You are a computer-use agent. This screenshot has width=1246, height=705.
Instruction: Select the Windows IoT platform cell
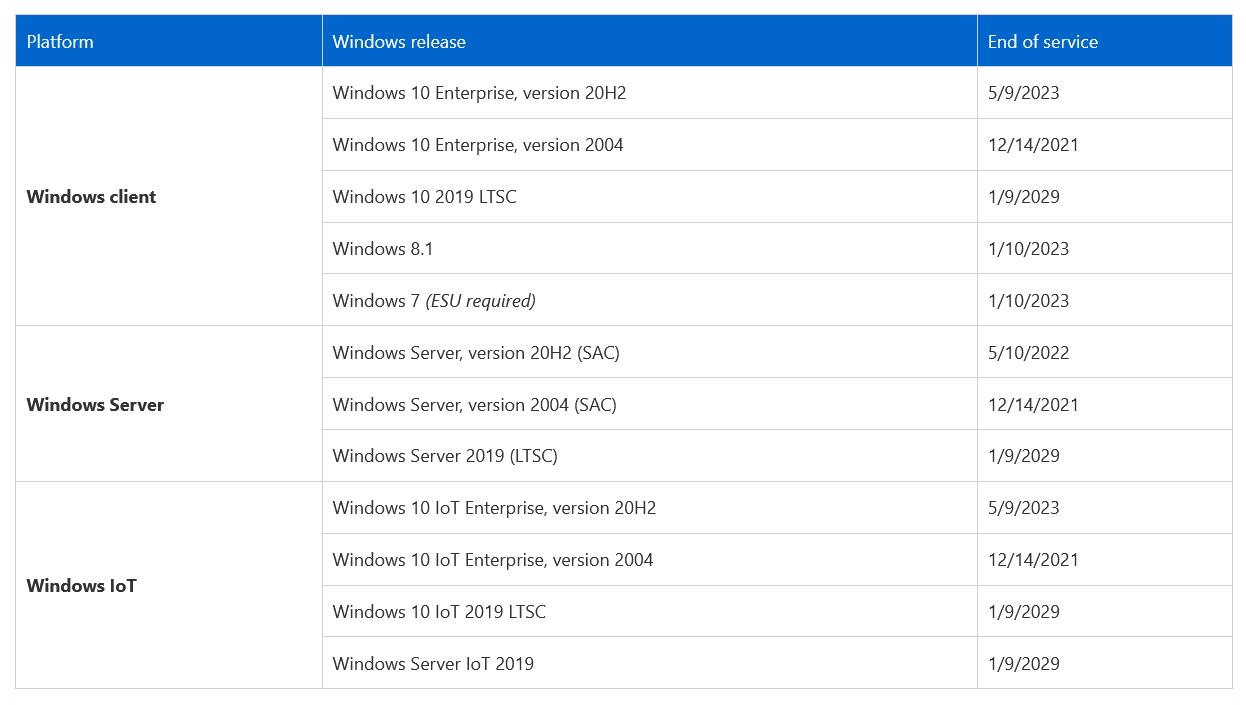point(168,585)
